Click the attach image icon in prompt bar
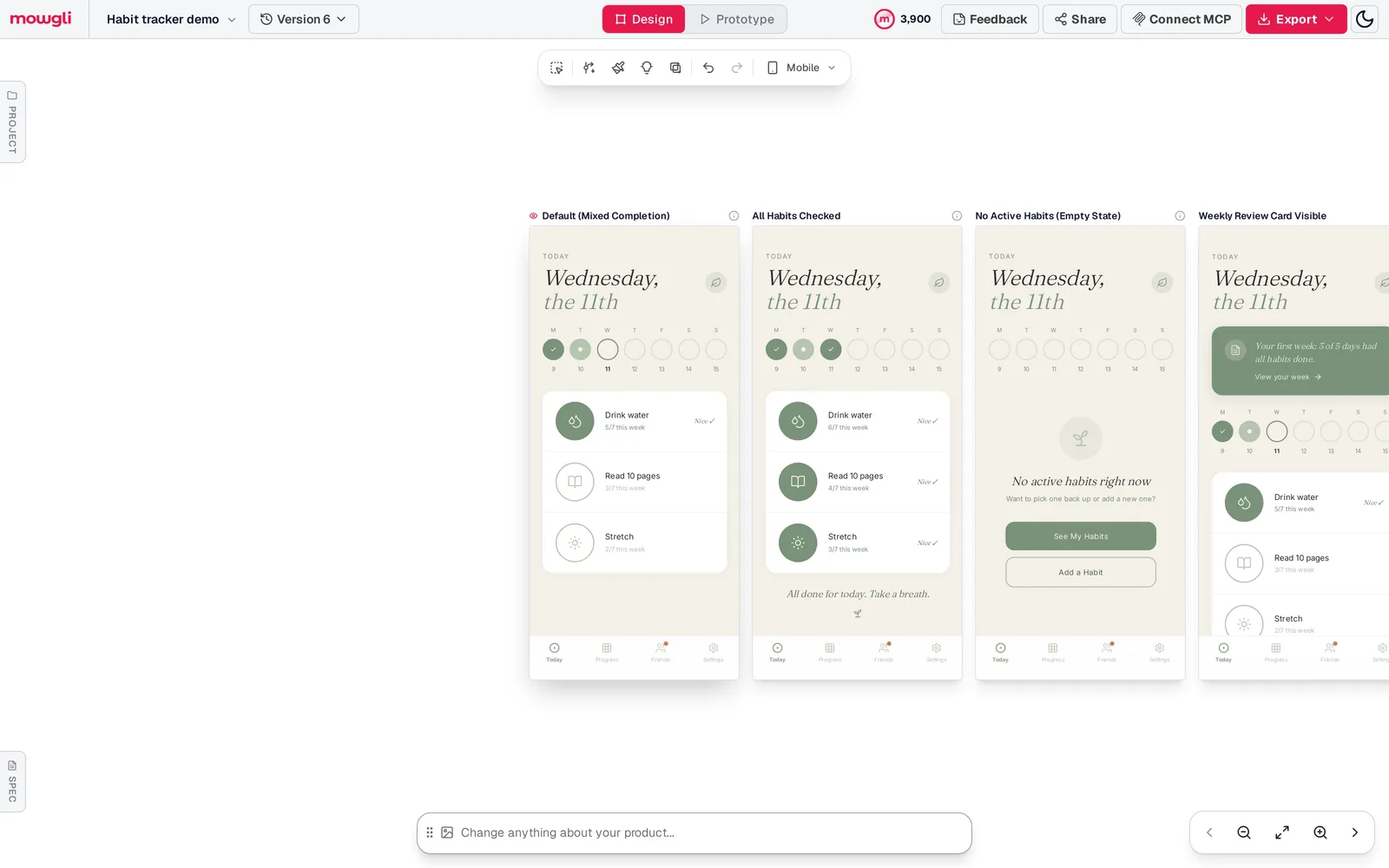The width and height of the screenshot is (1389, 868). 447,832
